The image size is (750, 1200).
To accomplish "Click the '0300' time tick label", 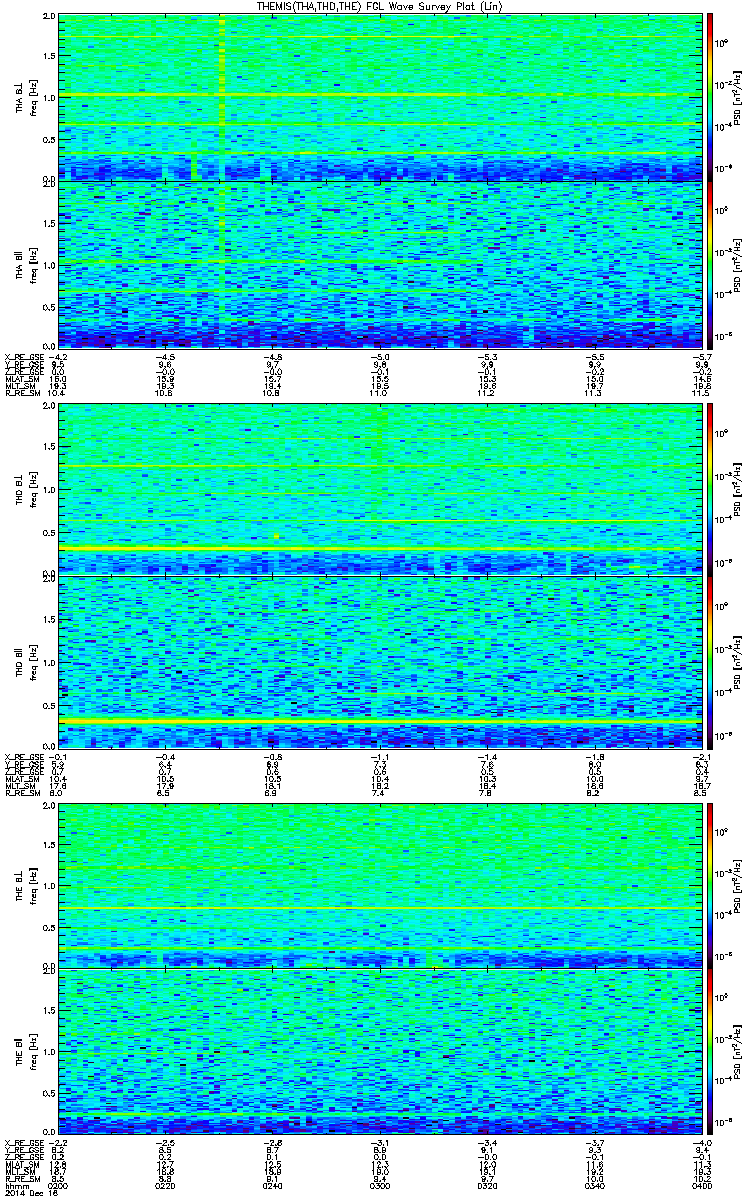I will point(378,1185).
